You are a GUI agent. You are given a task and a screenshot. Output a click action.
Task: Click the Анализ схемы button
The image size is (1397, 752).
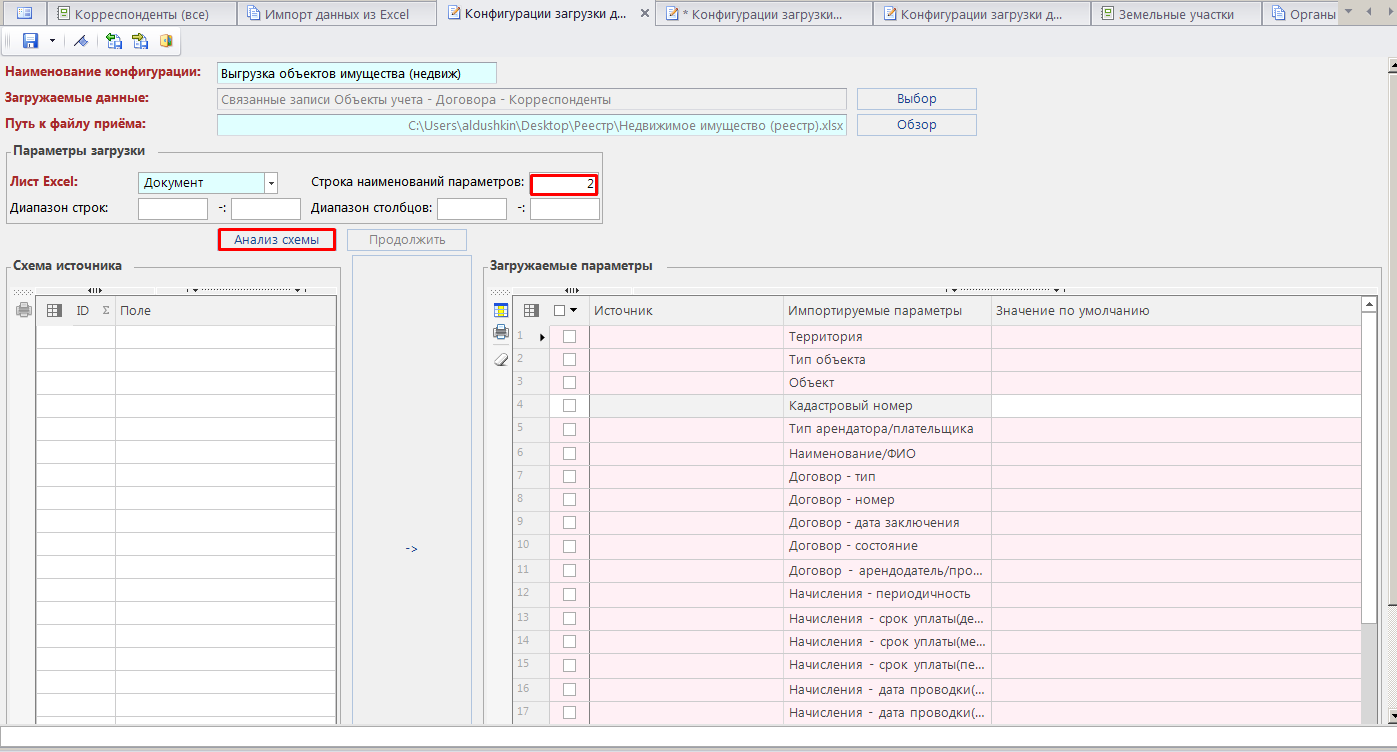[x=276, y=240]
